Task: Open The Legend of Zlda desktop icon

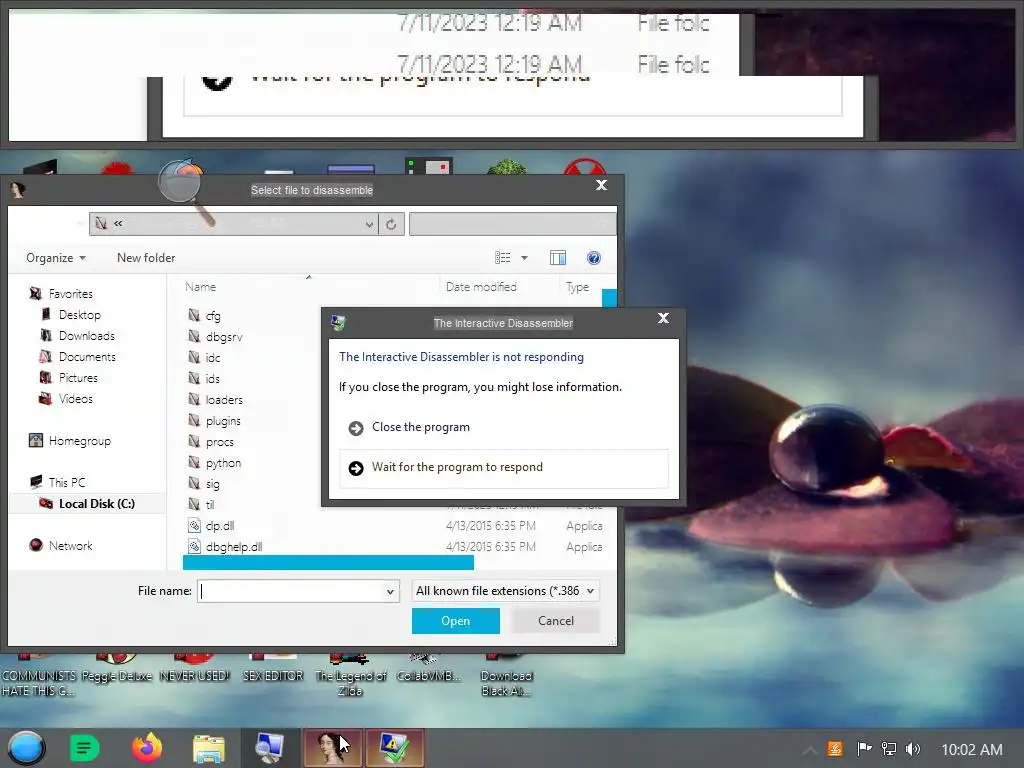Action: click(350, 676)
